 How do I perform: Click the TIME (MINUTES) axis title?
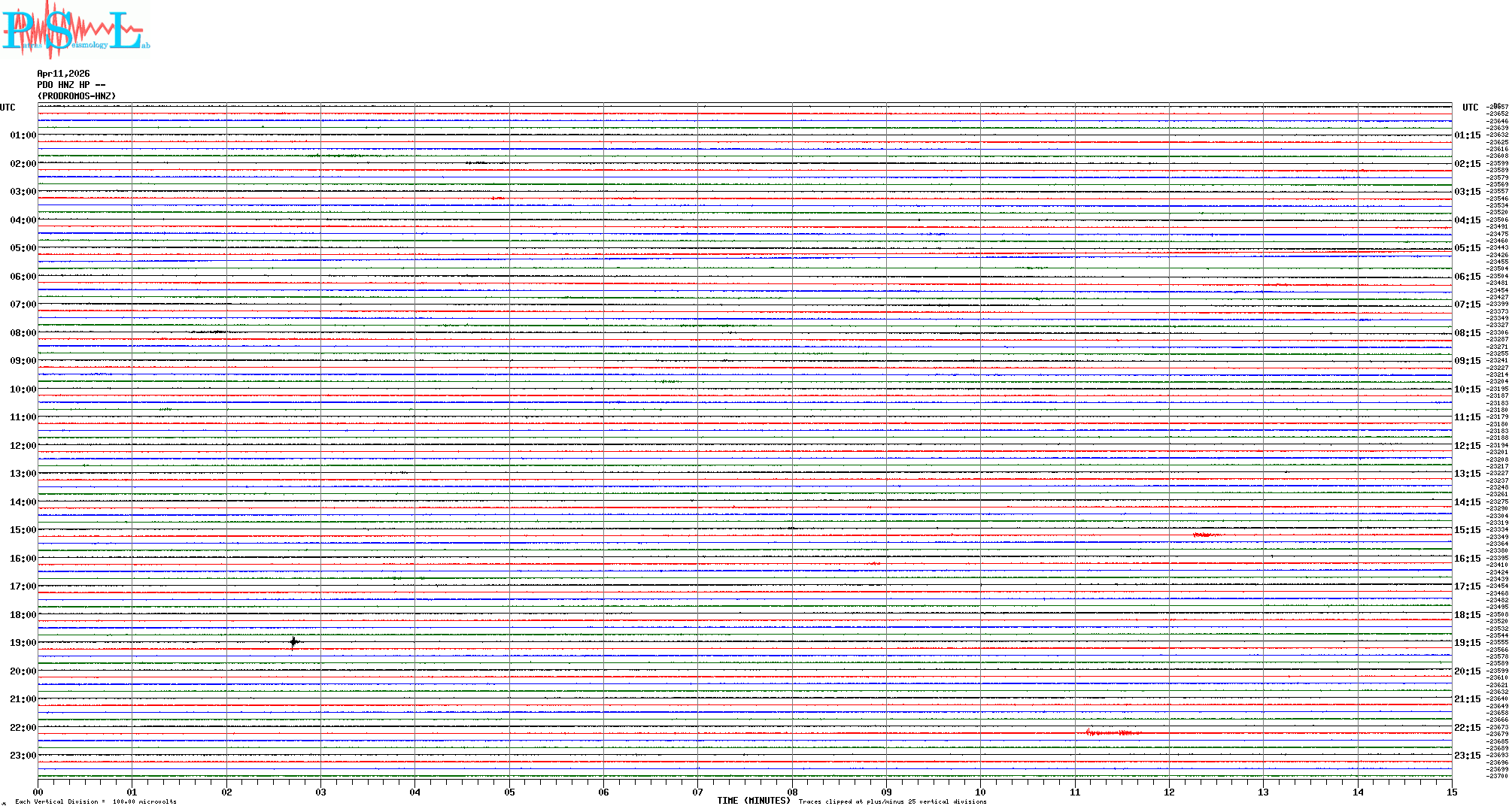753,801
